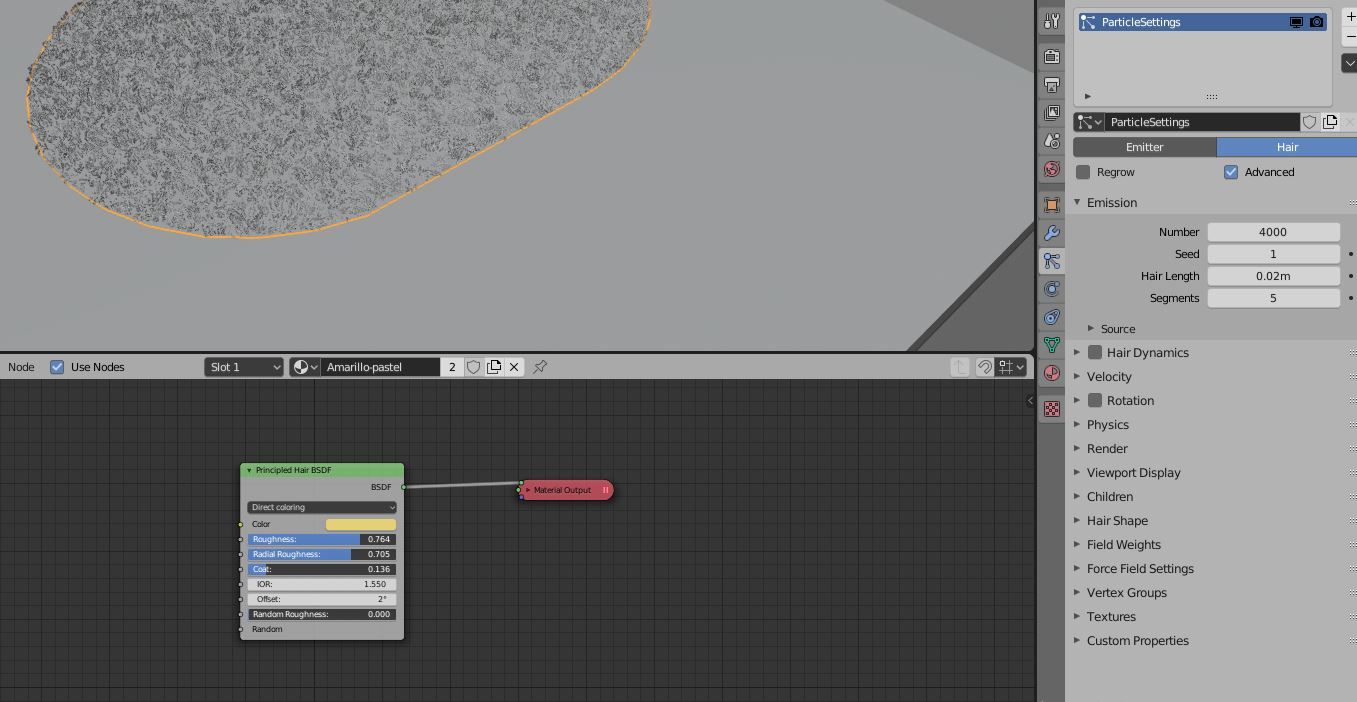Toggle ParticleSettings viewport visibility monitor icon
1357x702 pixels.
[x=1296, y=22]
